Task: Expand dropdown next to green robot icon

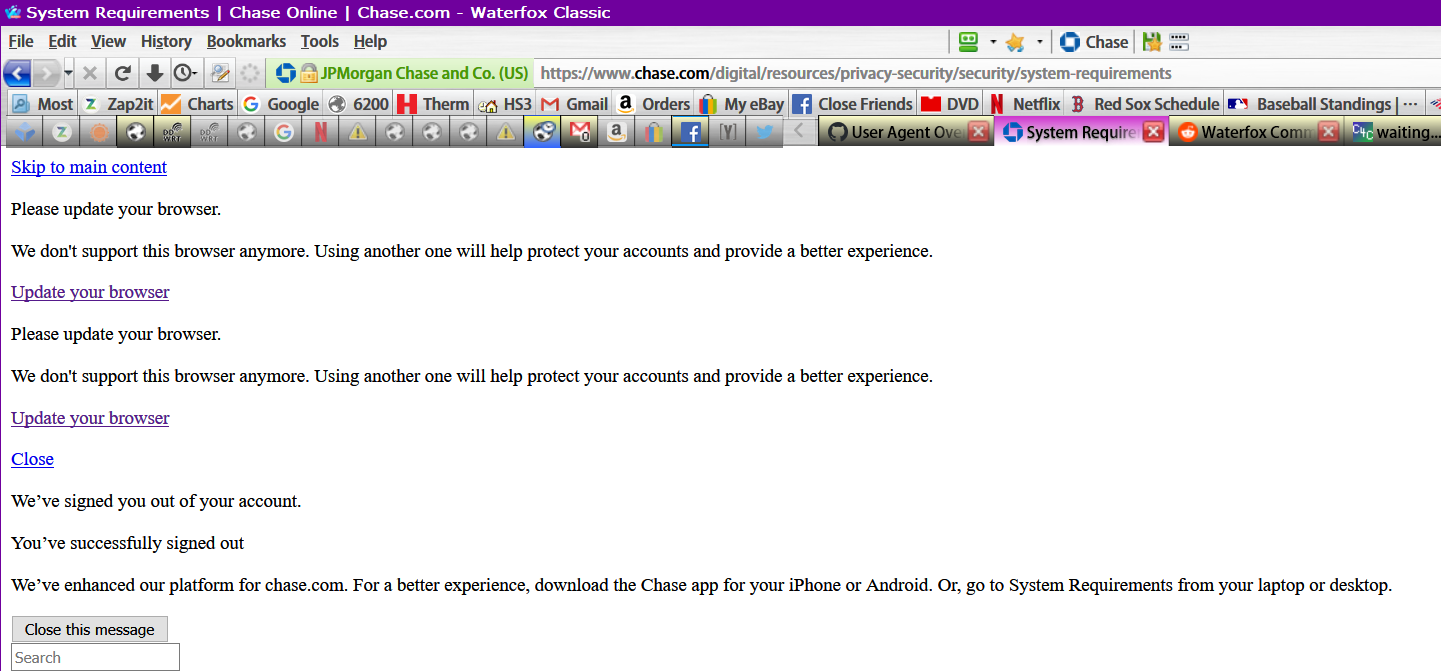Action: pyautogui.click(x=993, y=42)
